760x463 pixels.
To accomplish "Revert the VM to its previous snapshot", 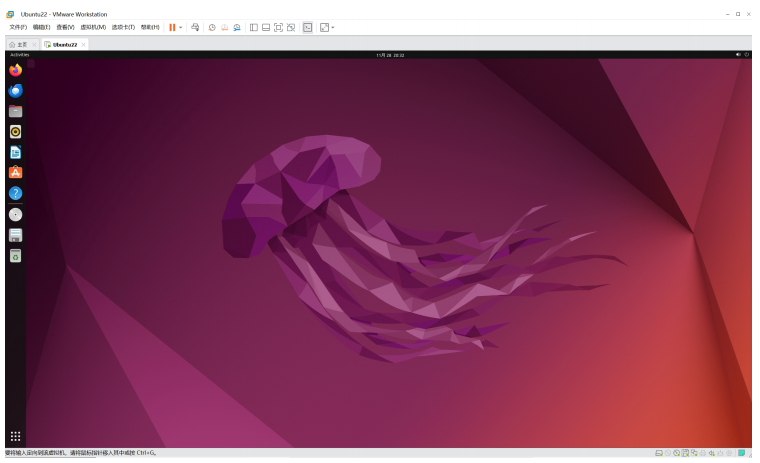I will 224,28.
